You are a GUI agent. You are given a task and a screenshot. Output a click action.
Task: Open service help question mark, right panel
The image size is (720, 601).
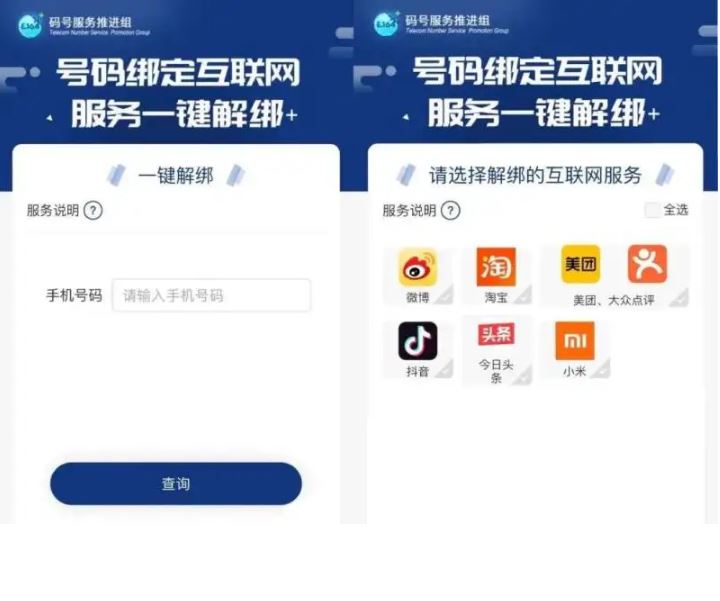(450, 211)
